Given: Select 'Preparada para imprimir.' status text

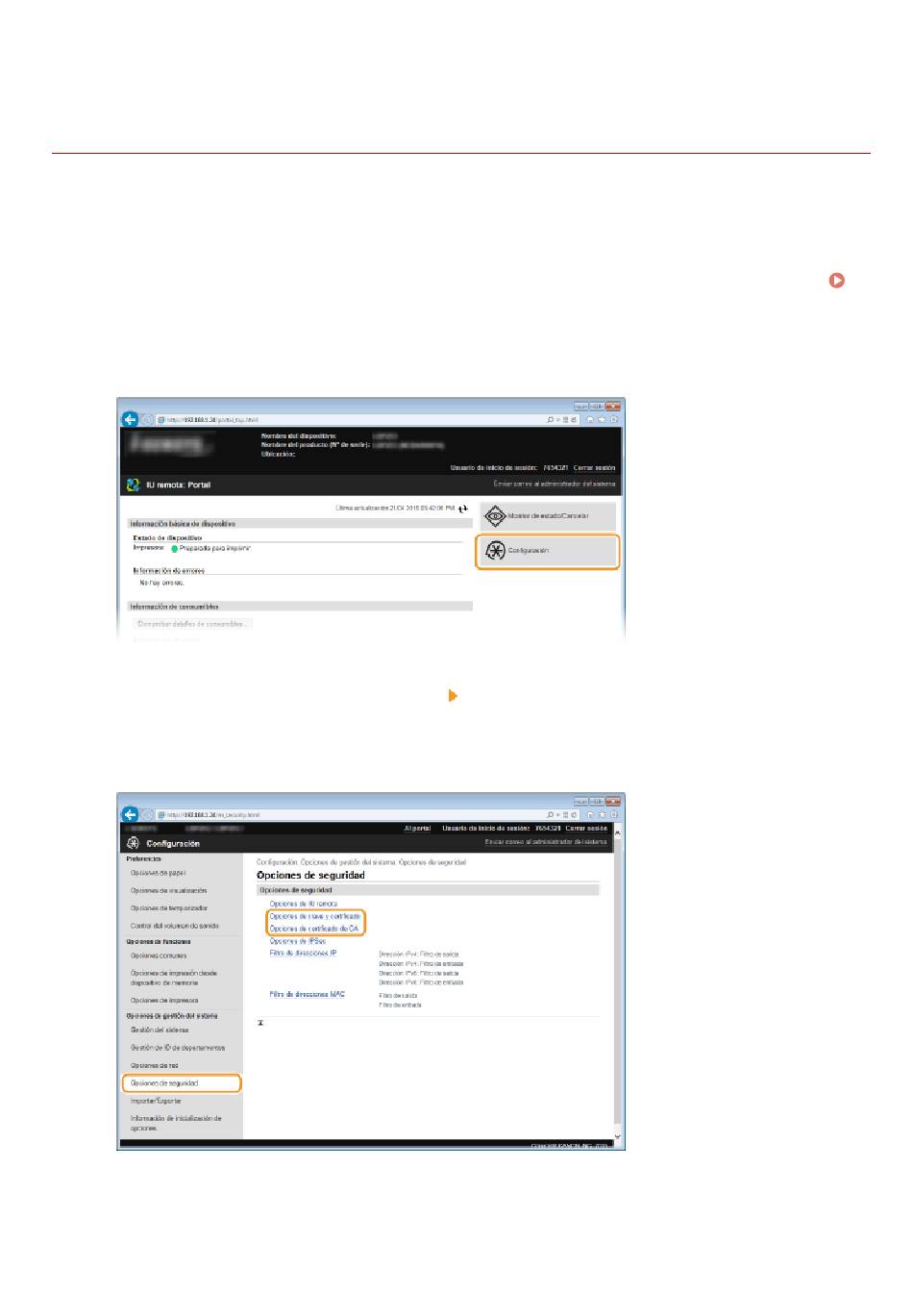Looking at the screenshot, I should pyautogui.click(x=215, y=548).
